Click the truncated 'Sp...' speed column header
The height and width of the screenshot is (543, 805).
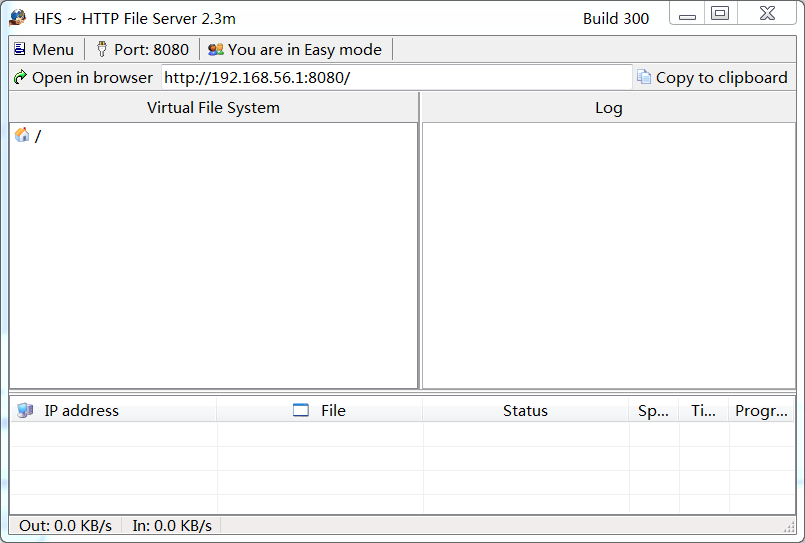(653, 410)
